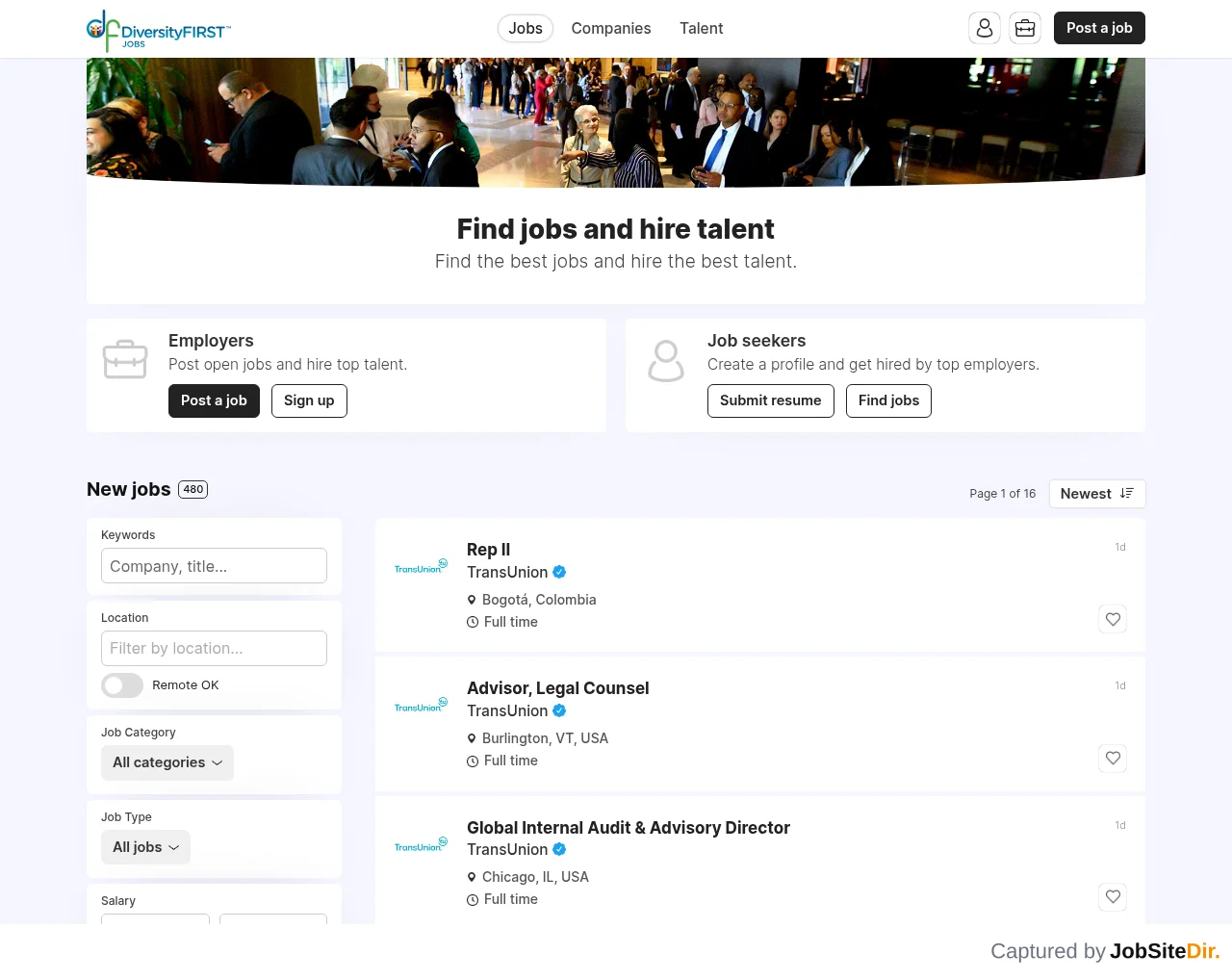
Task: Open Global Internal Audit & Advisory Director
Action: [x=629, y=828]
